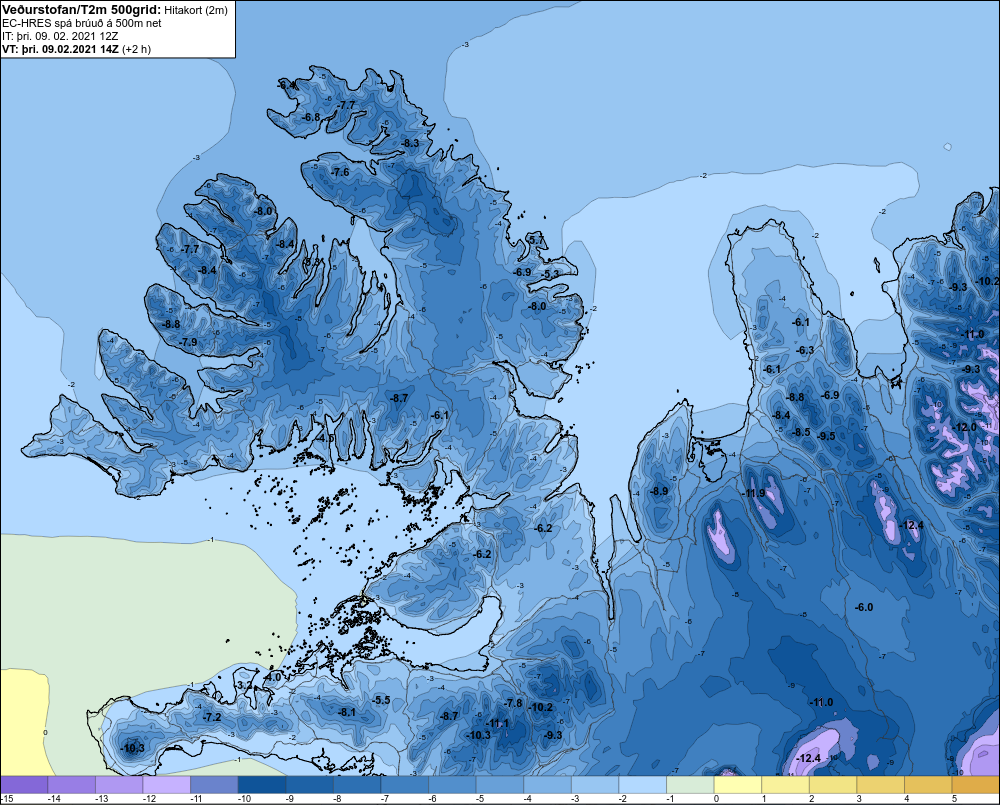Select the -6.0 temperature label
This screenshot has width=1000, height=805.
coord(864,607)
